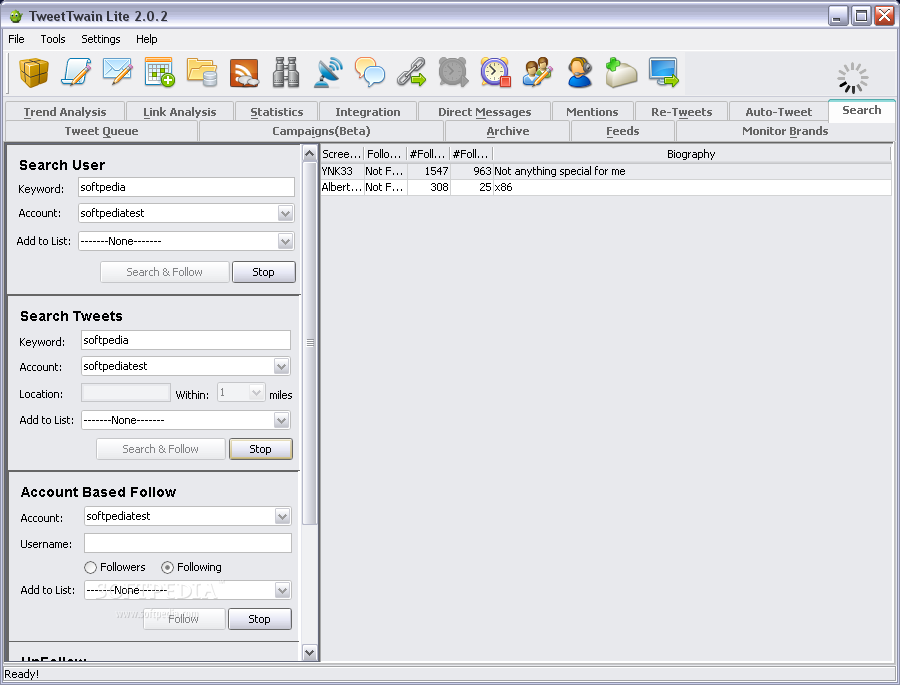Viewport: 900px width, 685px height.
Task: Open the Archive tab
Action: tap(507, 131)
